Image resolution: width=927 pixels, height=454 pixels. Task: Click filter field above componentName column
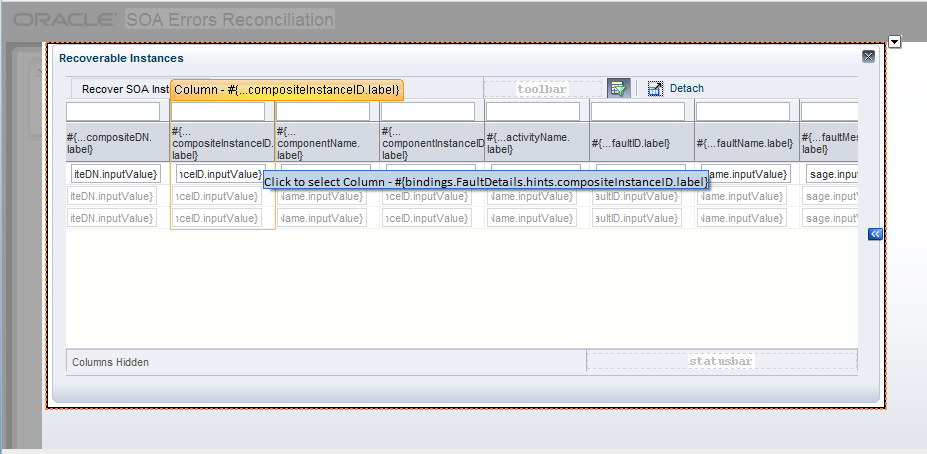click(323, 111)
